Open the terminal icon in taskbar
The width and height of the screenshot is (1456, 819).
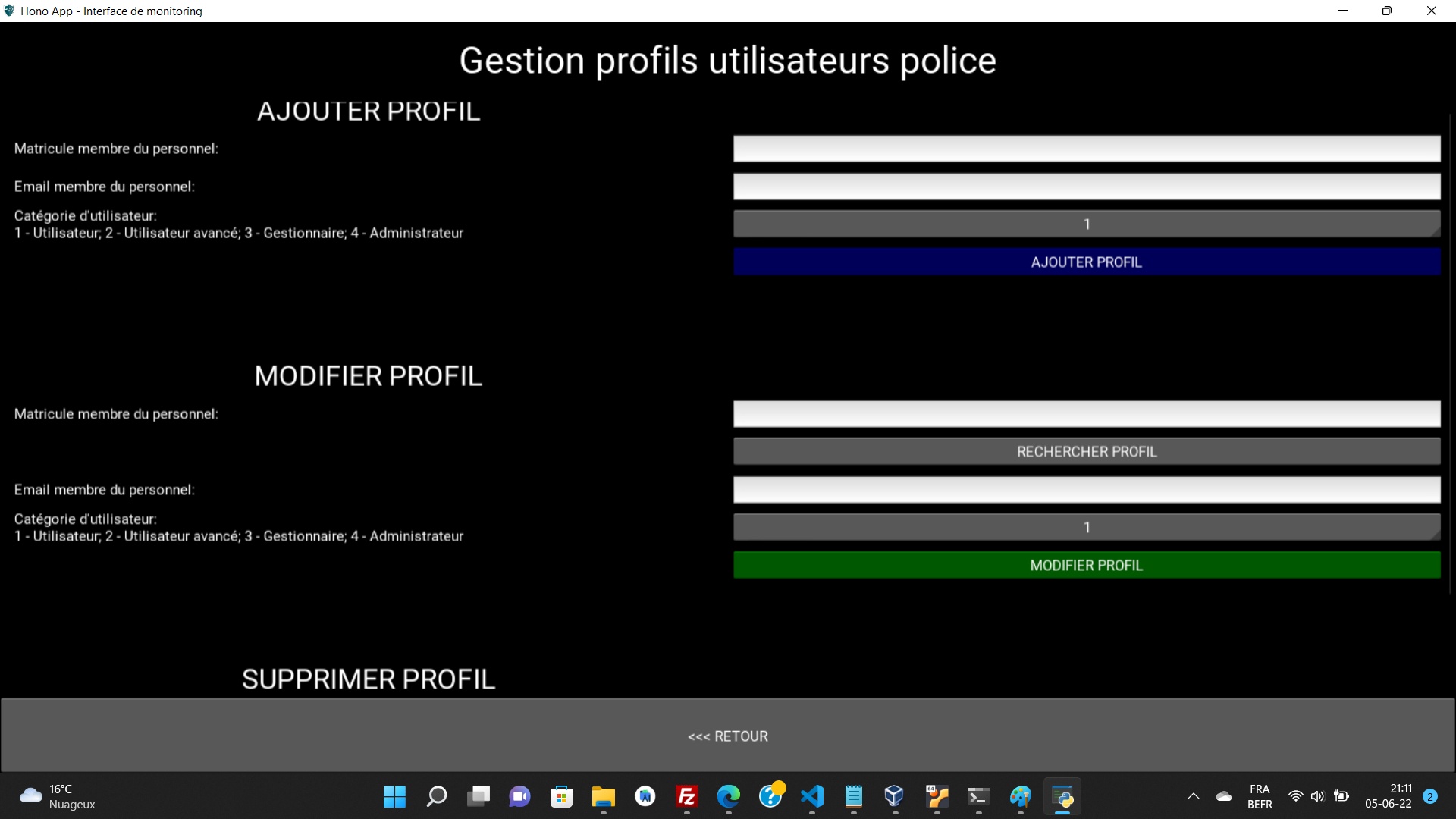click(x=978, y=796)
